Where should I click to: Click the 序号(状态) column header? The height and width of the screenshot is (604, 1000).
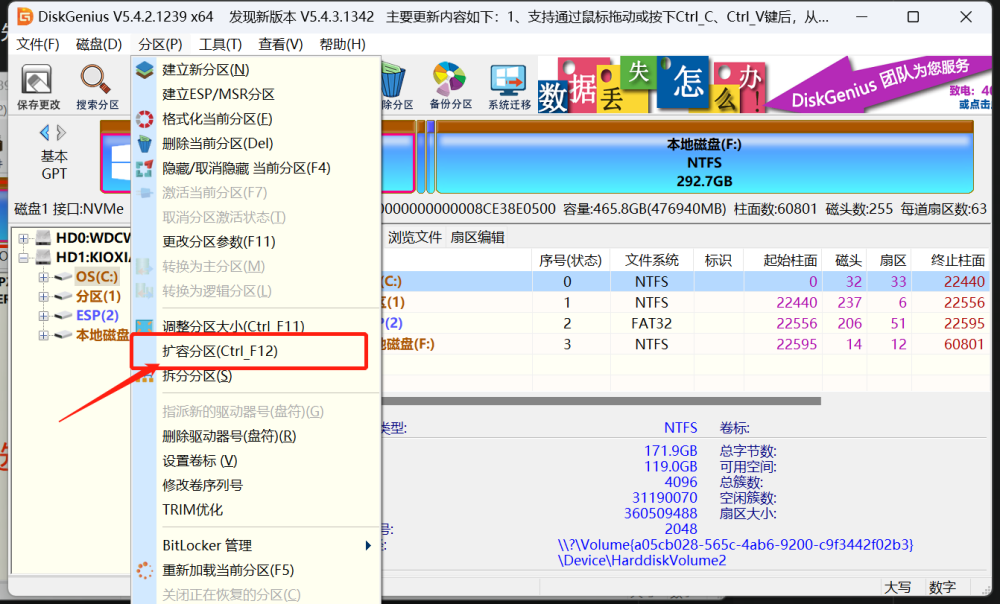tap(570, 260)
